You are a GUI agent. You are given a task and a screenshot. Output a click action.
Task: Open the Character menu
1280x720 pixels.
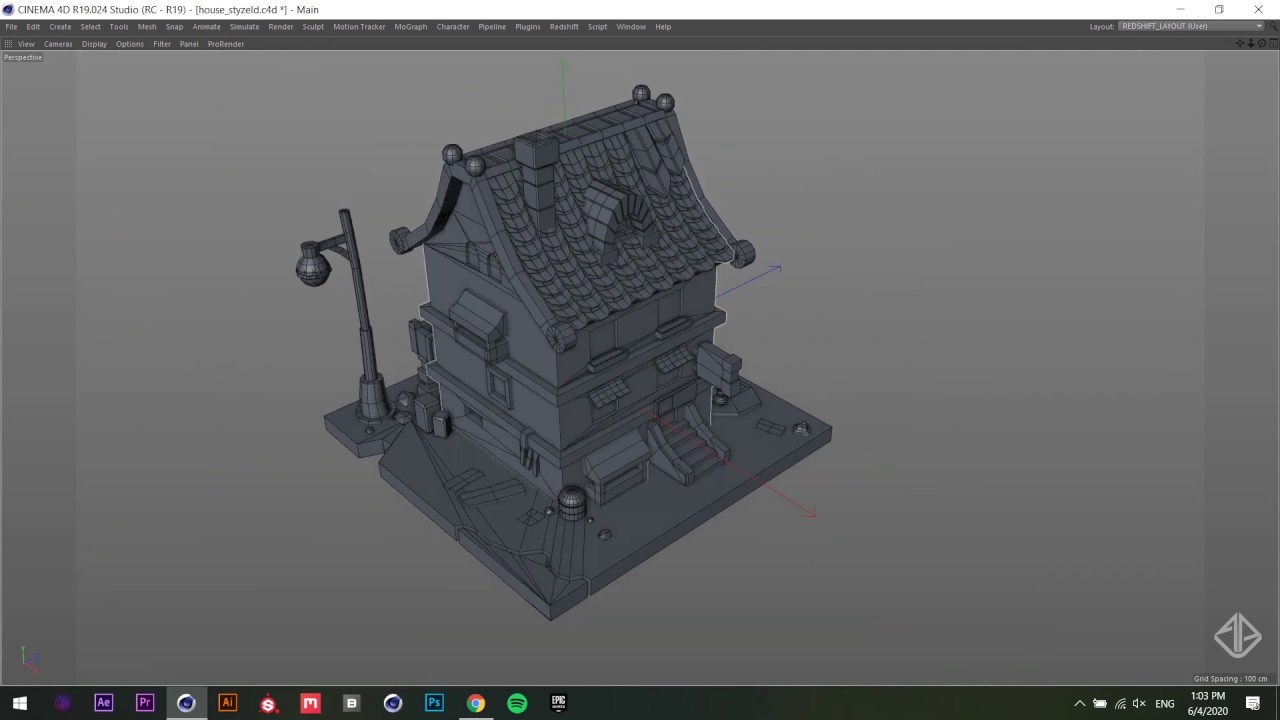point(452,27)
